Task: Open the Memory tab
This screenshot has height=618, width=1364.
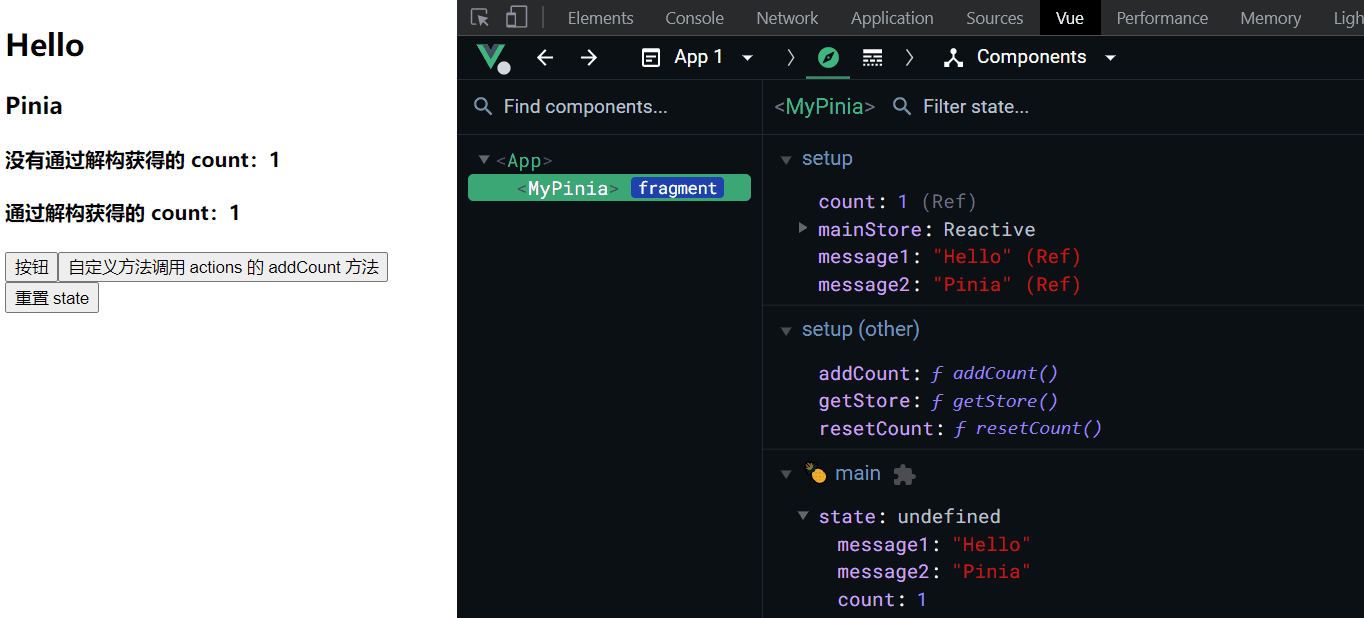Action: [x=1270, y=18]
